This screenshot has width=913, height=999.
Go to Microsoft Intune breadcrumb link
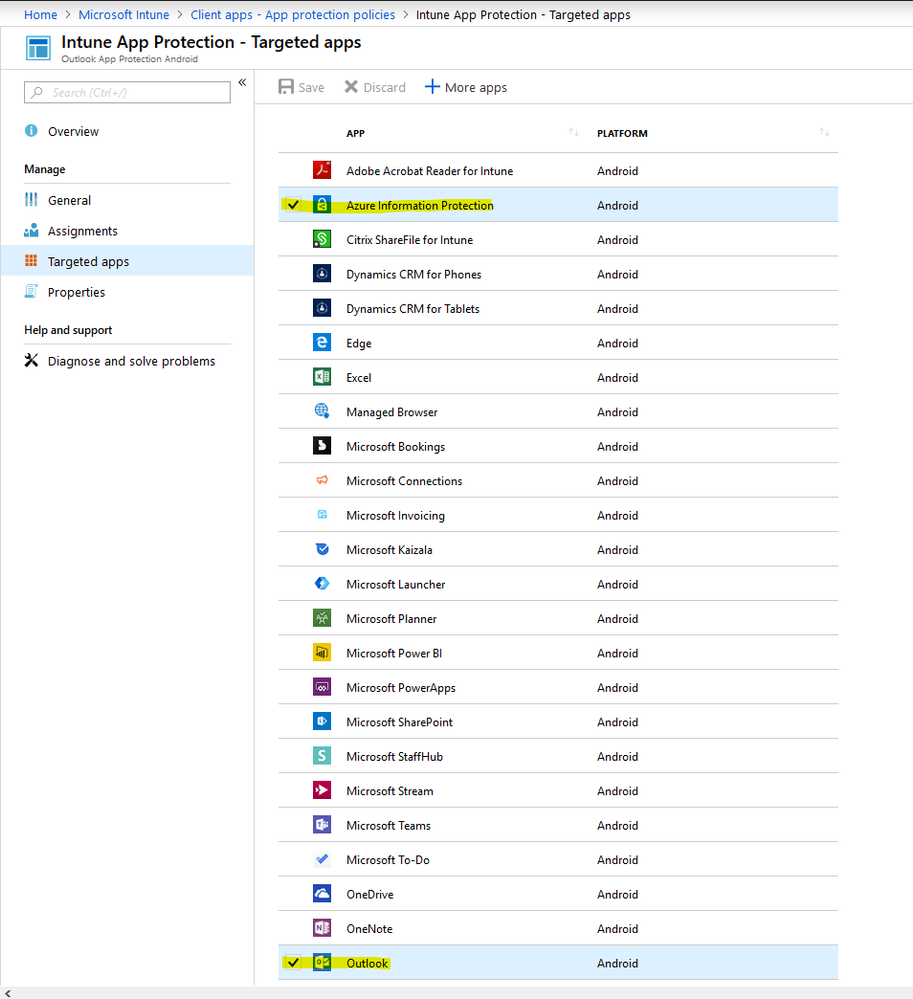(124, 15)
